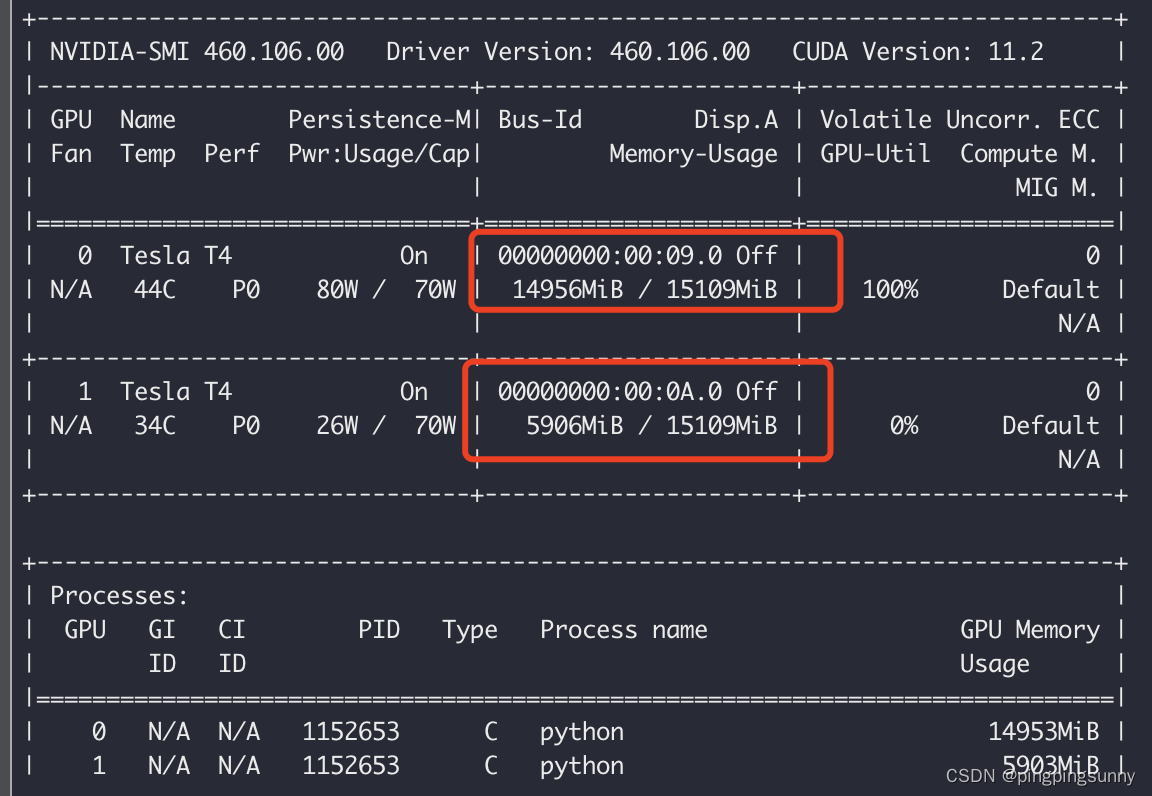Click the 'CUDA Version: 11.2' text

tap(918, 51)
